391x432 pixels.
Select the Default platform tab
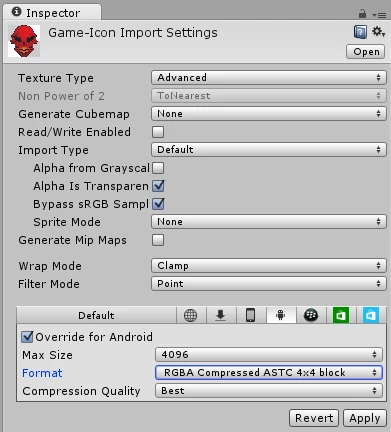tap(96, 315)
